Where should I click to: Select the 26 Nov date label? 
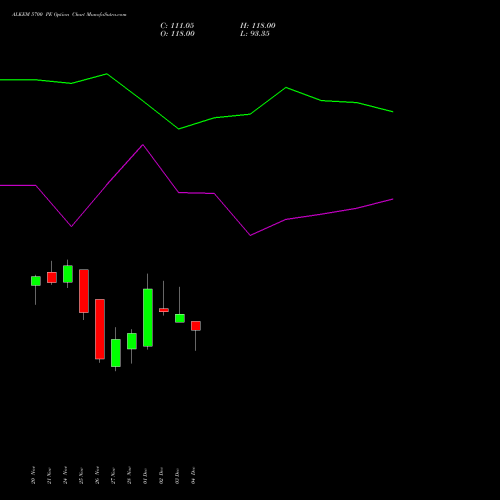pyautogui.click(x=97, y=475)
